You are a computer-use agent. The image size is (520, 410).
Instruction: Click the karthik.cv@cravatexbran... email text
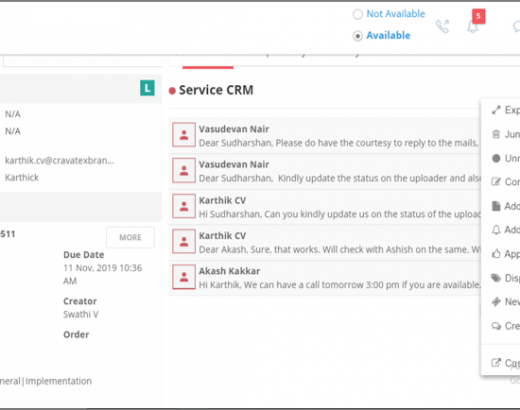click(x=59, y=161)
